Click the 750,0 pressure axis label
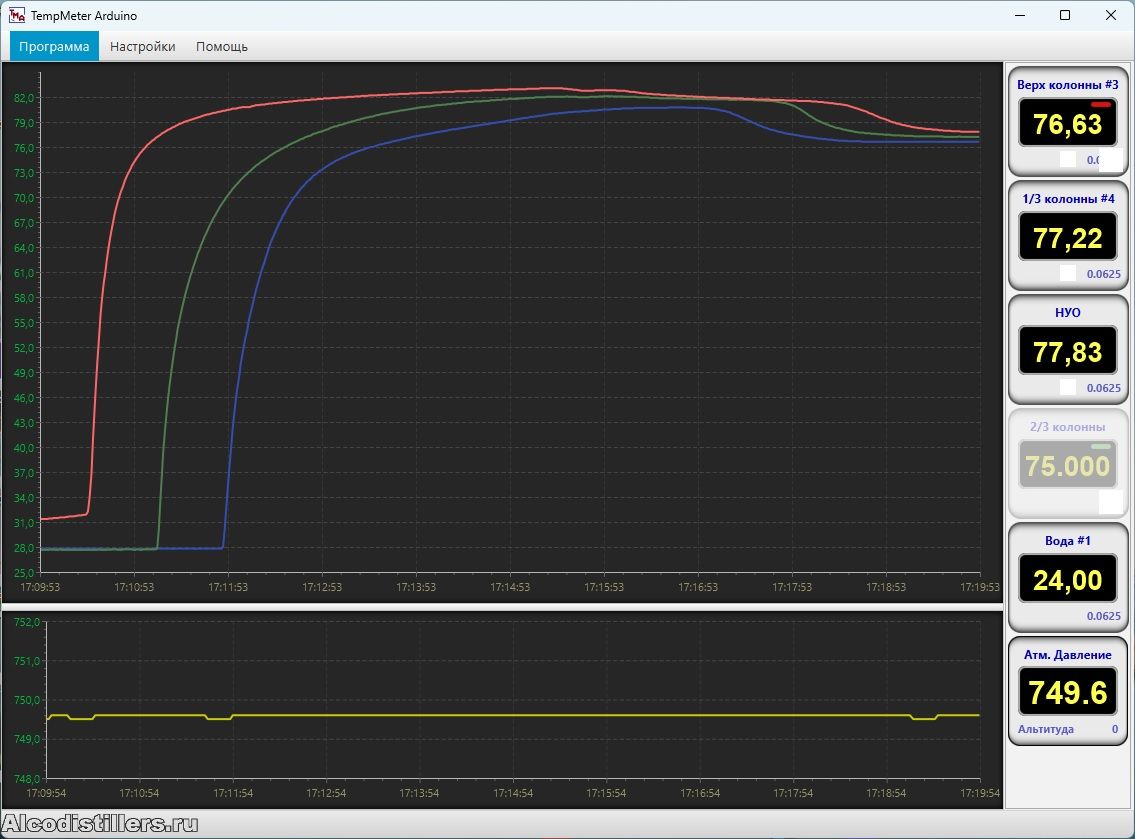1135x839 pixels. (27, 700)
